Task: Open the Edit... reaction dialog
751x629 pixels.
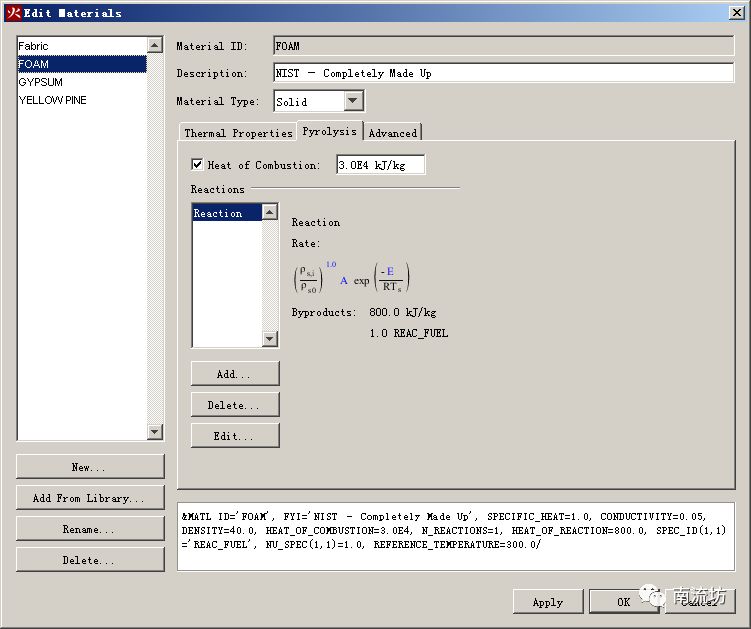Action: pos(234,436)
